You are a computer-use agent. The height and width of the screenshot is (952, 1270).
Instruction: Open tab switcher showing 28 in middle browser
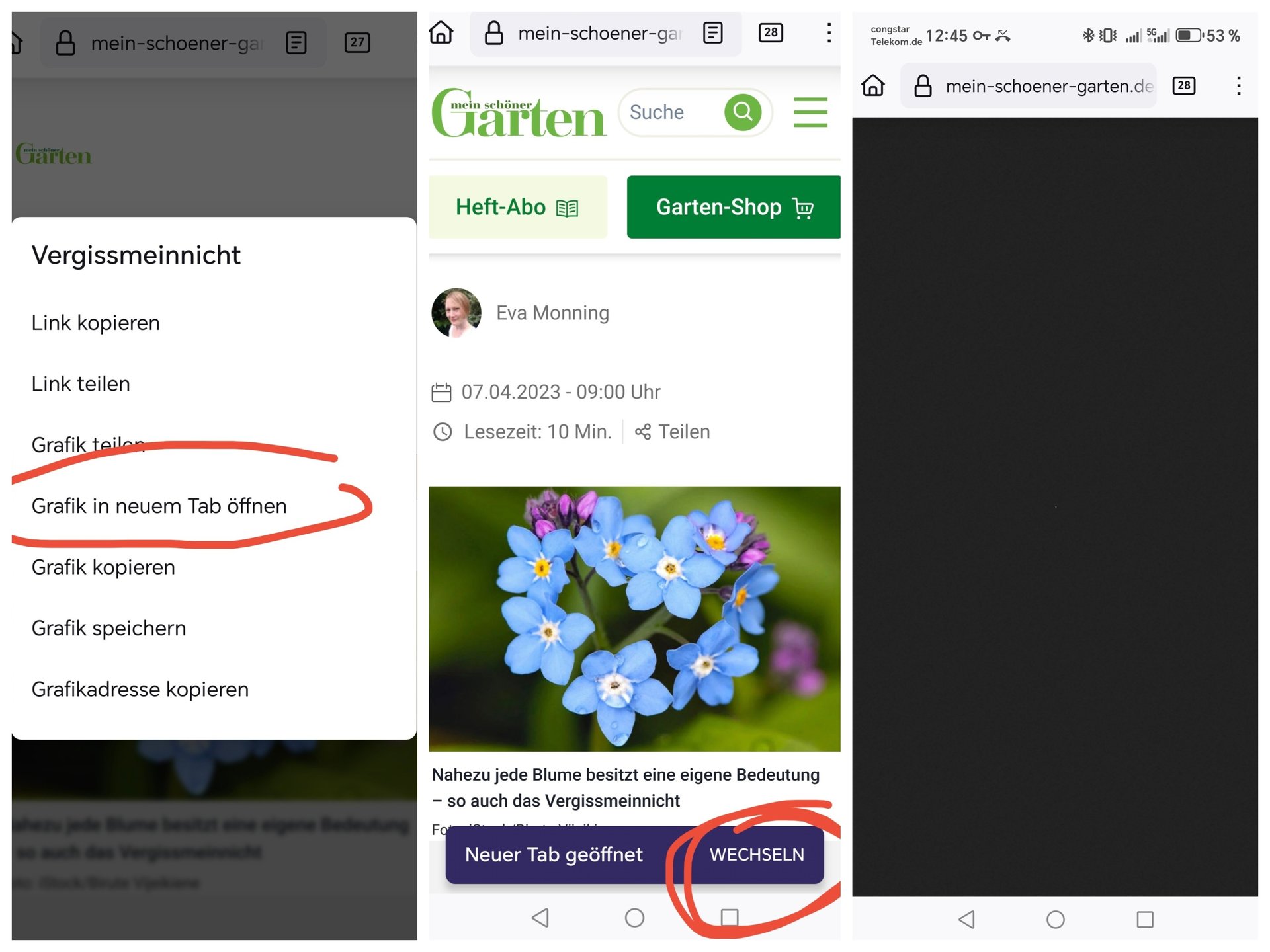point(771,32)
